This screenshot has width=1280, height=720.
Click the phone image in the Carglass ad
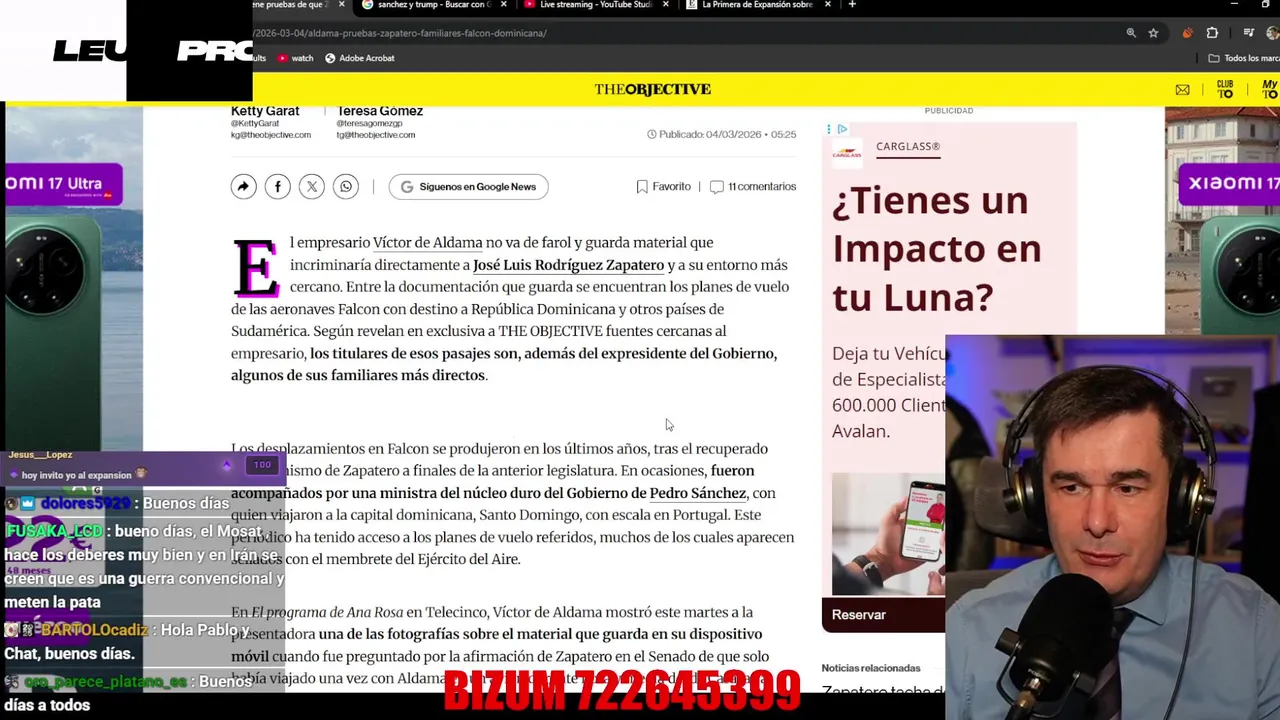[888, 533]
